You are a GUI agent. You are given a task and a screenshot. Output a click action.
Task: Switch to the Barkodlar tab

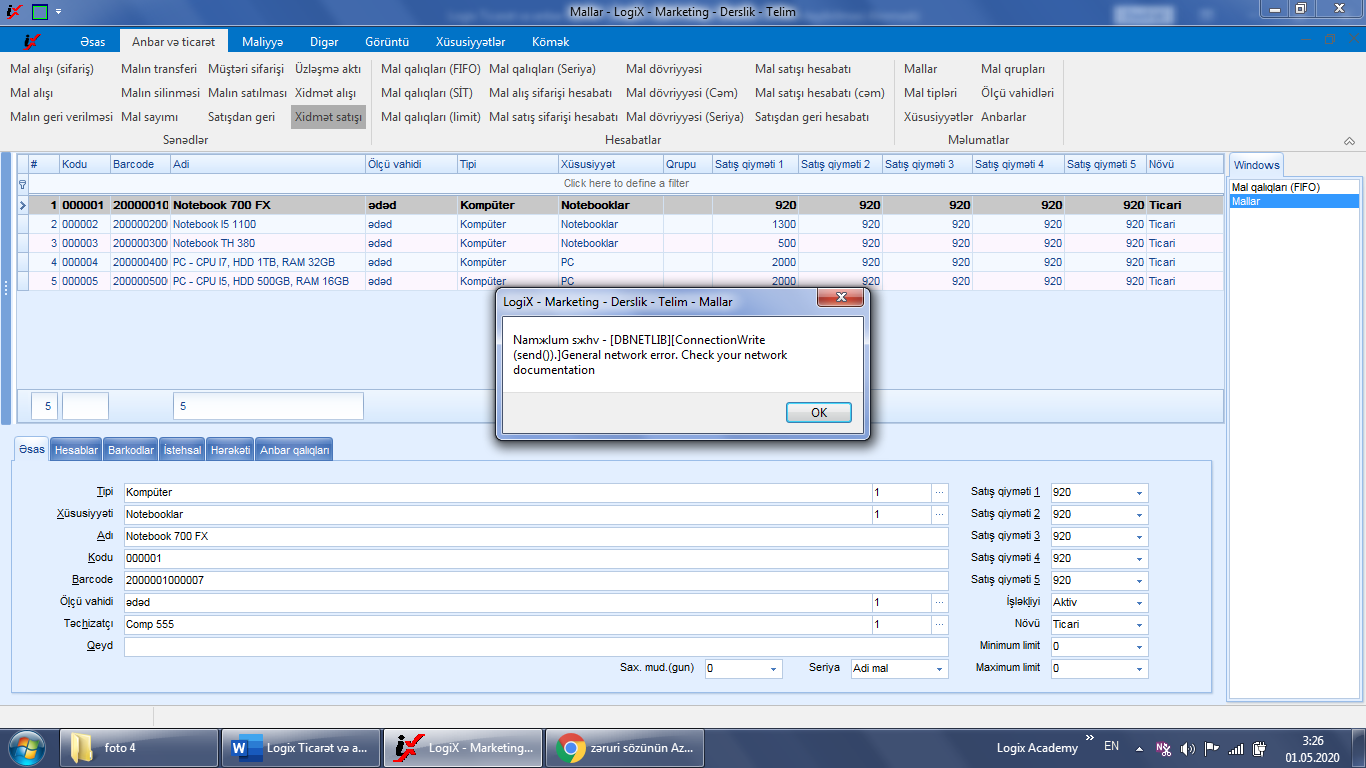coord(131,451)
